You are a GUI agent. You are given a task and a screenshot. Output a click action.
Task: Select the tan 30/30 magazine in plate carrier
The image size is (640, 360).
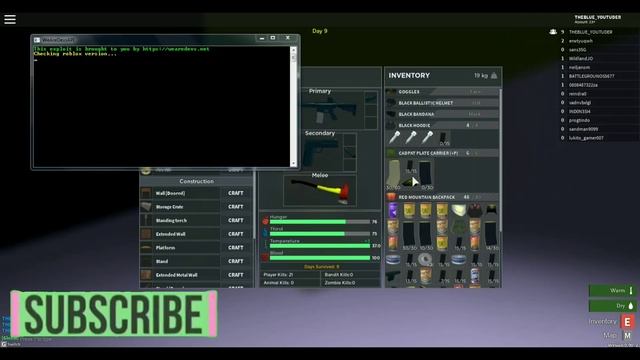tap(394, 175)
